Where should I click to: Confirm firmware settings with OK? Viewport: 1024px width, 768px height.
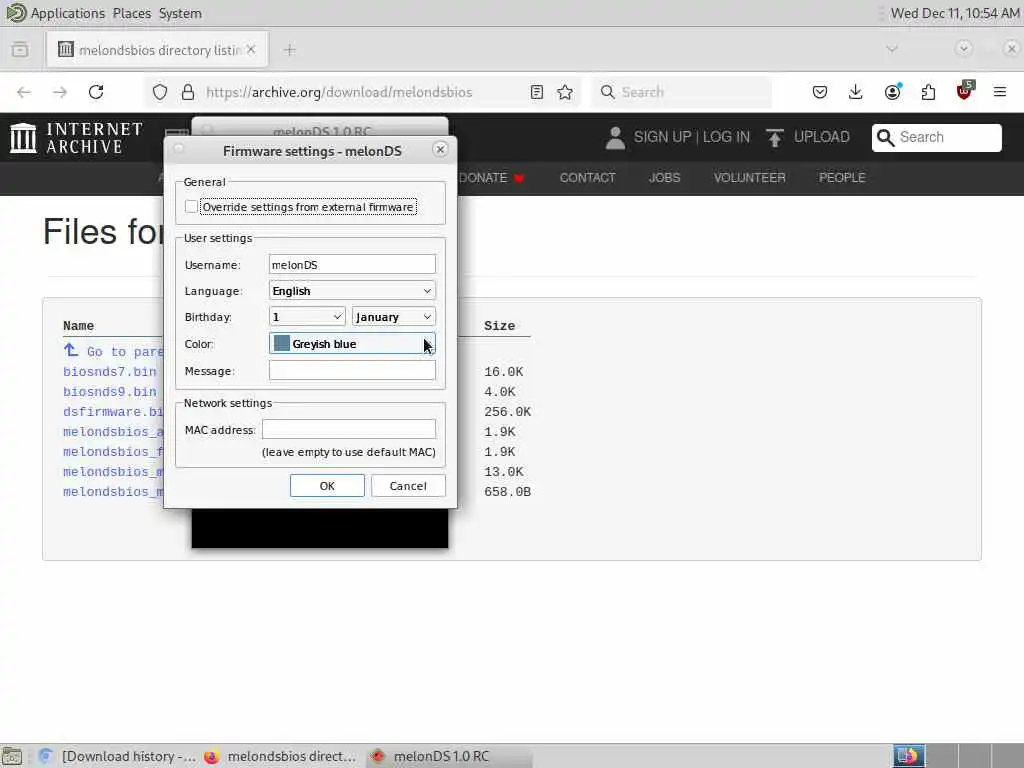[x=327, y=485]
